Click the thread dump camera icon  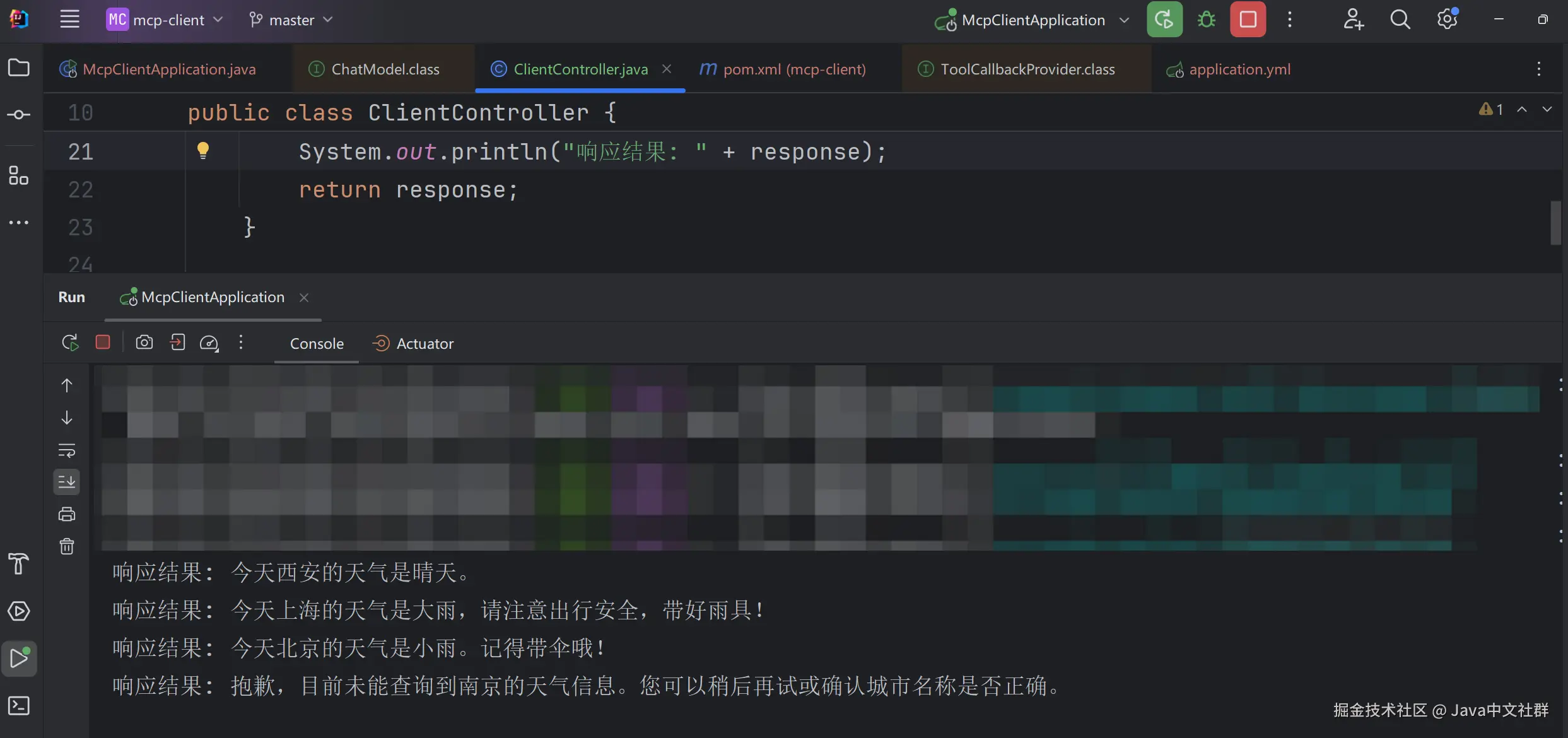(x=144, y=343)
